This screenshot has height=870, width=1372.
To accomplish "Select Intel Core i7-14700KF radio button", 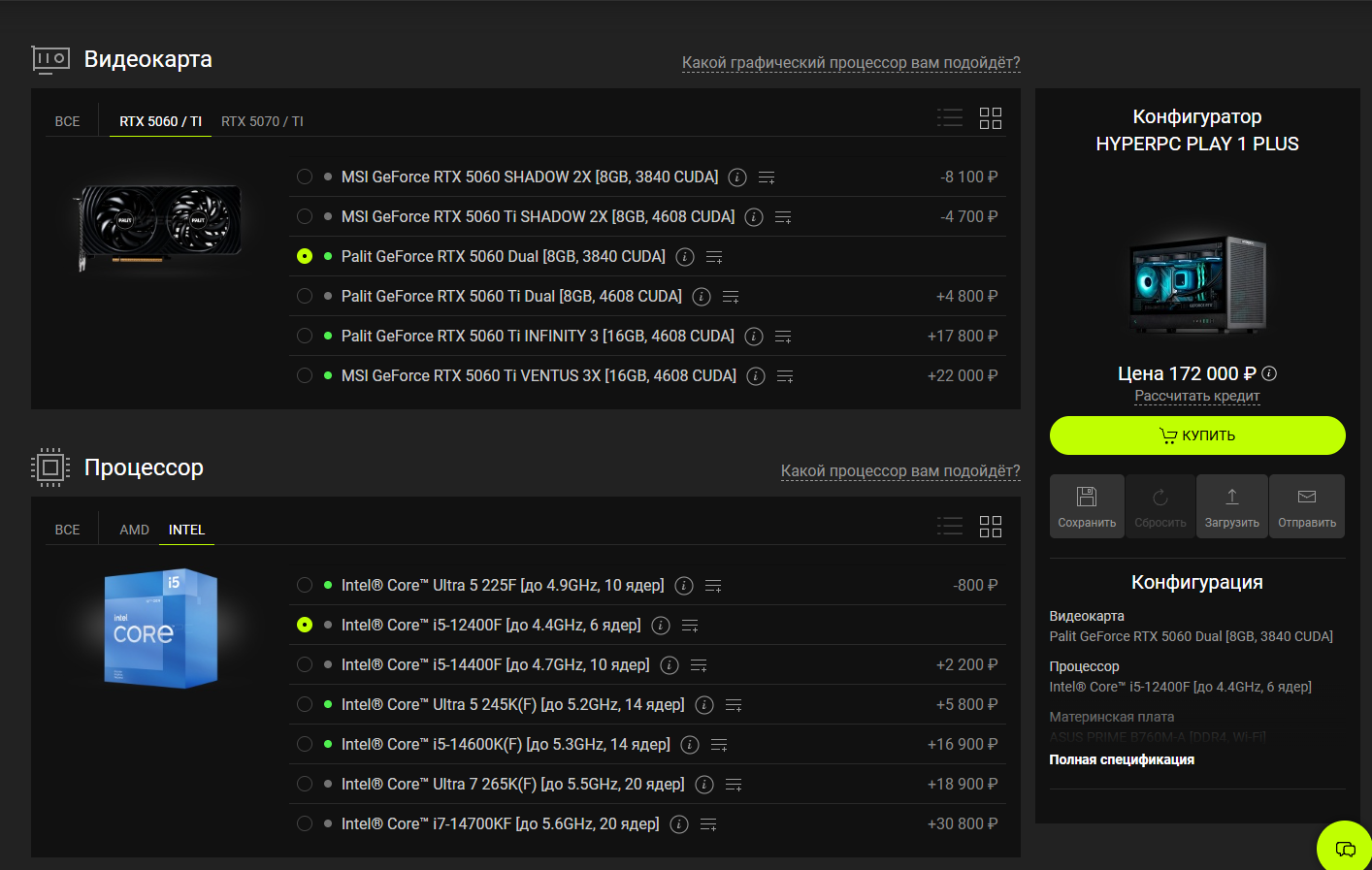I will click(x=305, y=823).
